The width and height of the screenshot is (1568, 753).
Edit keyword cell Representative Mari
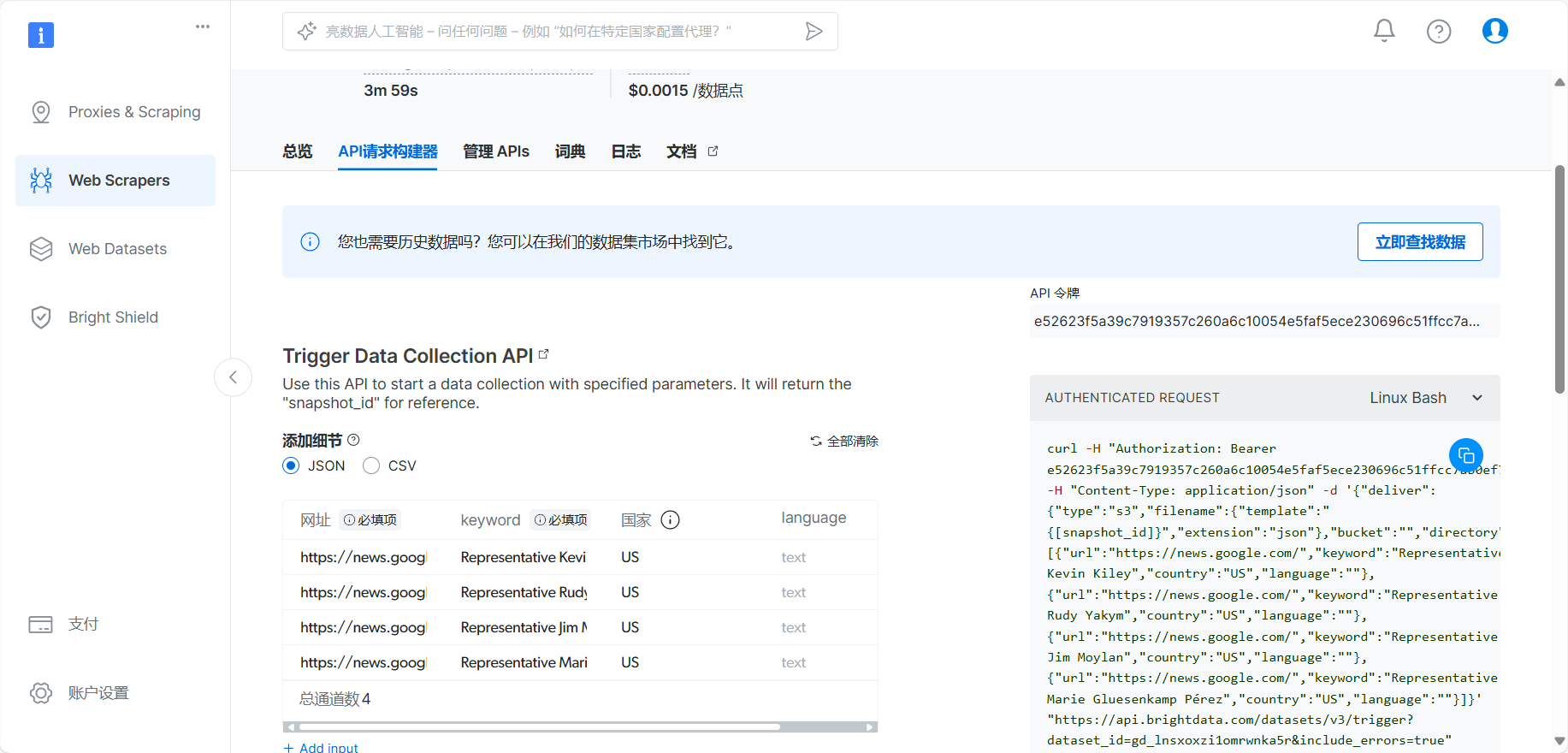524,663
